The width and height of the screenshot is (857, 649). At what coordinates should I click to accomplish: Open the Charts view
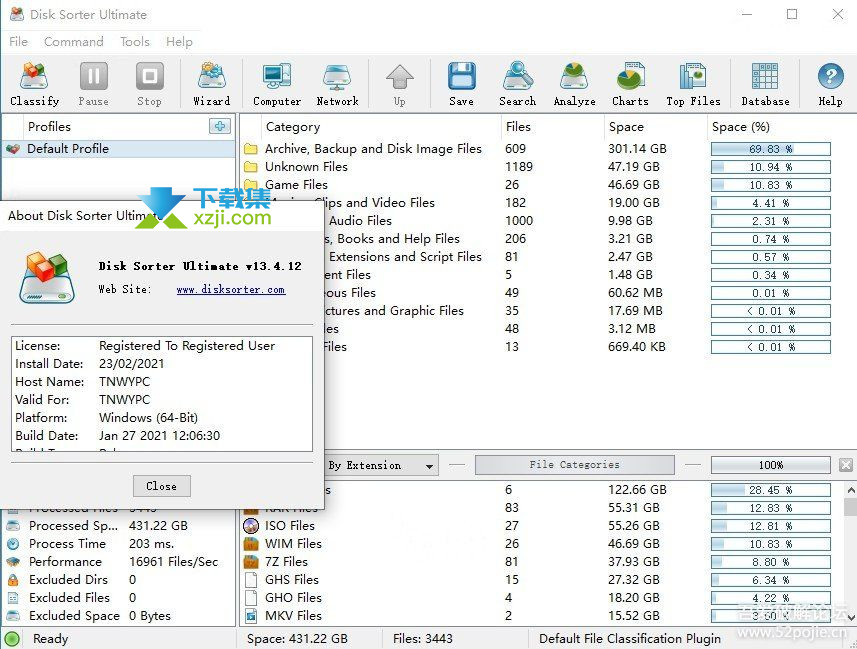coord(630,84)
